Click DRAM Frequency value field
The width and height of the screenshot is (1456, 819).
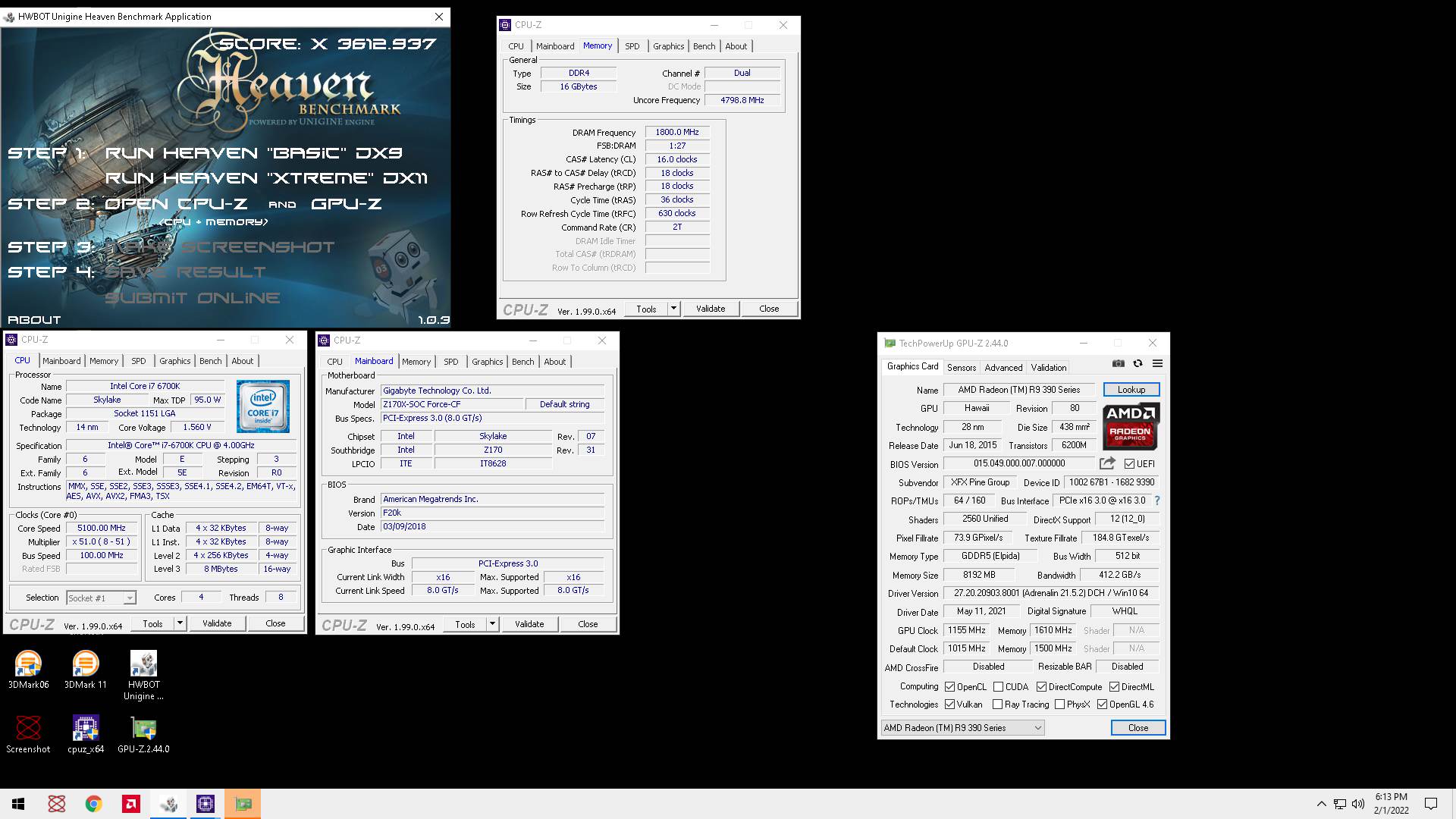[x=677, y=132]
